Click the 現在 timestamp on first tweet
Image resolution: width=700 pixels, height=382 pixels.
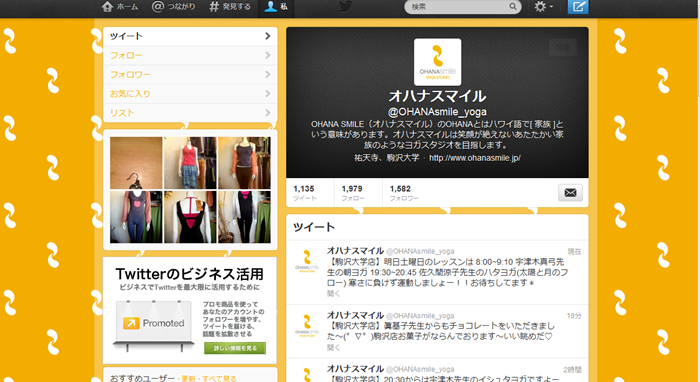[574, 252]
